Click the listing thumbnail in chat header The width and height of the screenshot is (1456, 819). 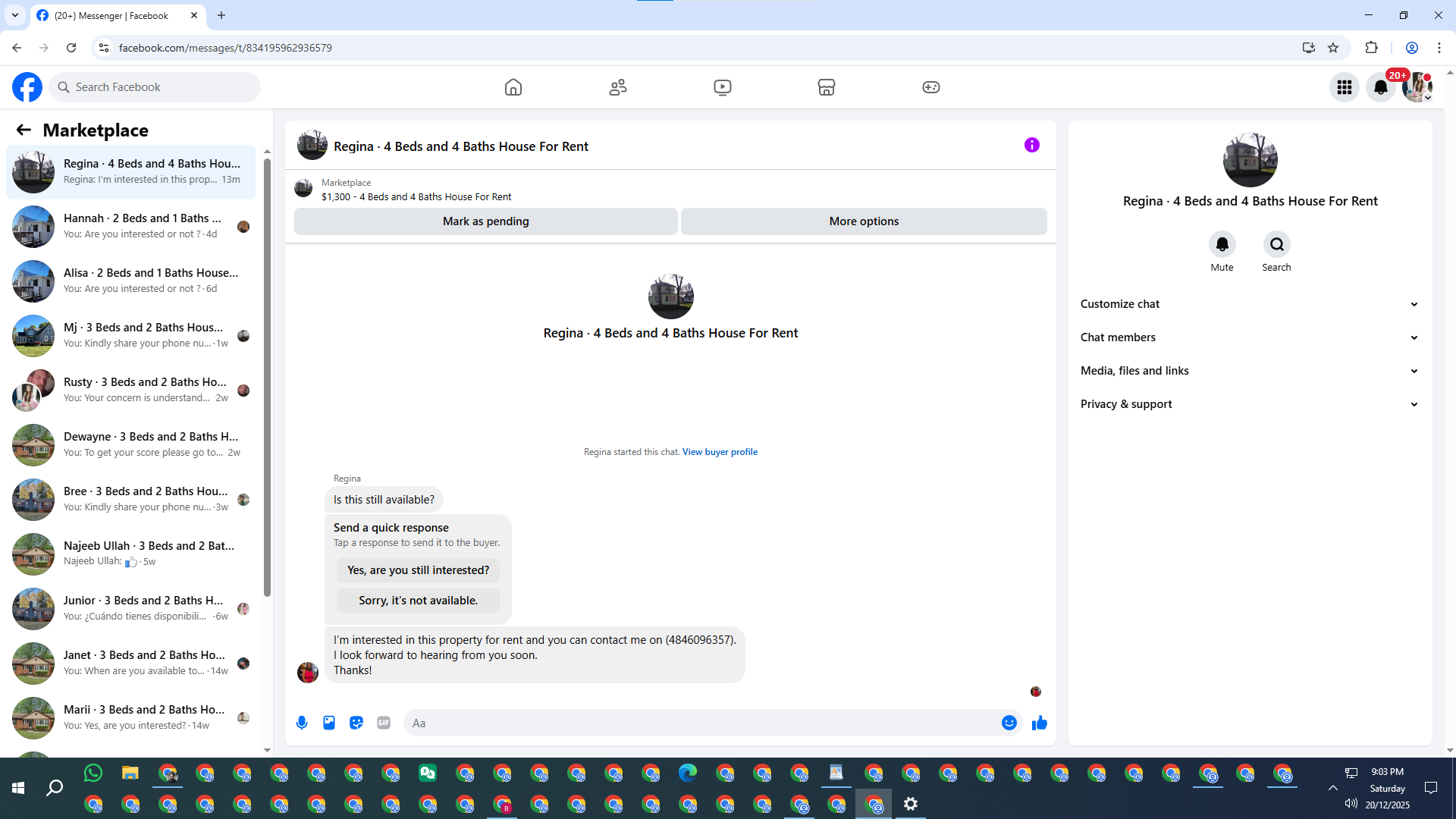pos(312,145)
